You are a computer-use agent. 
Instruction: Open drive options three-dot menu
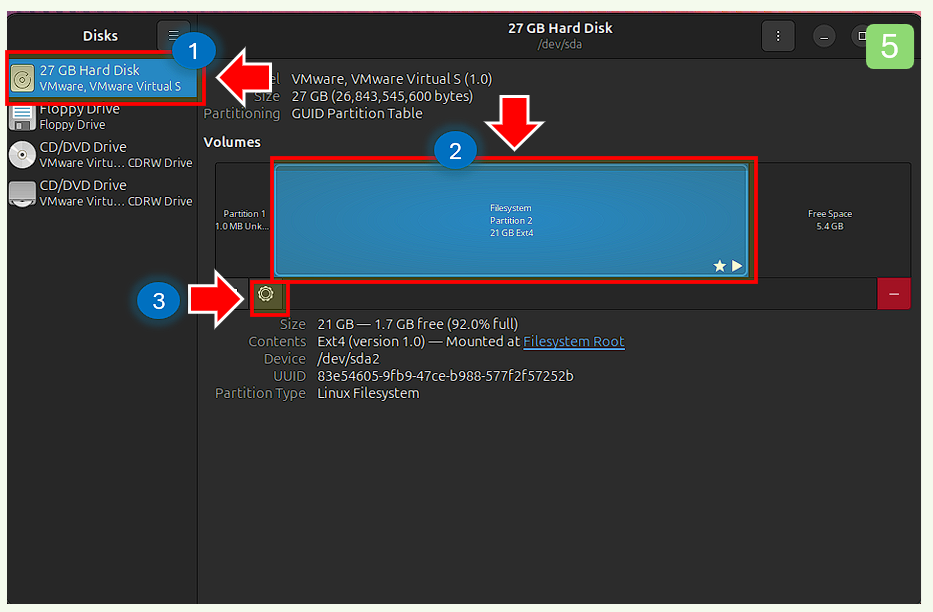[778, 36]
